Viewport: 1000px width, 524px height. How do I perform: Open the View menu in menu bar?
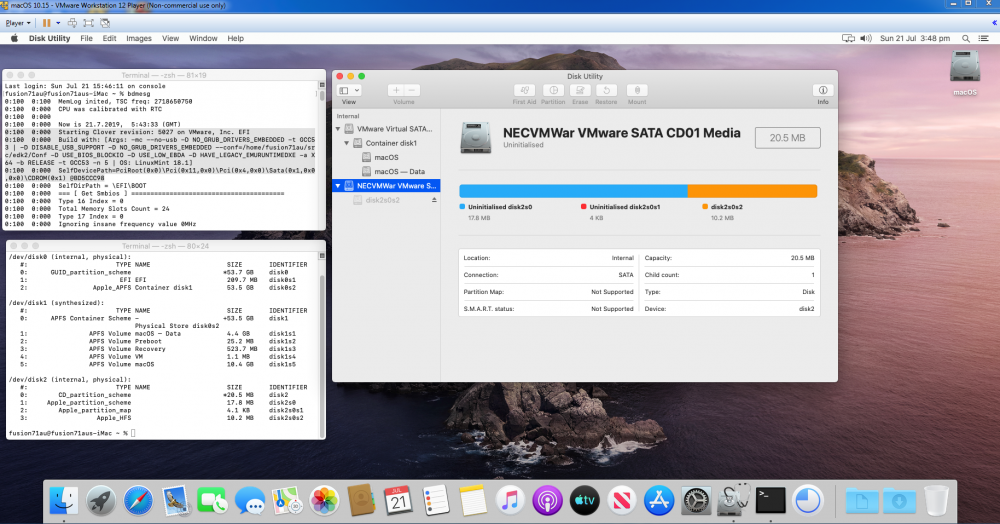(170, 38)
